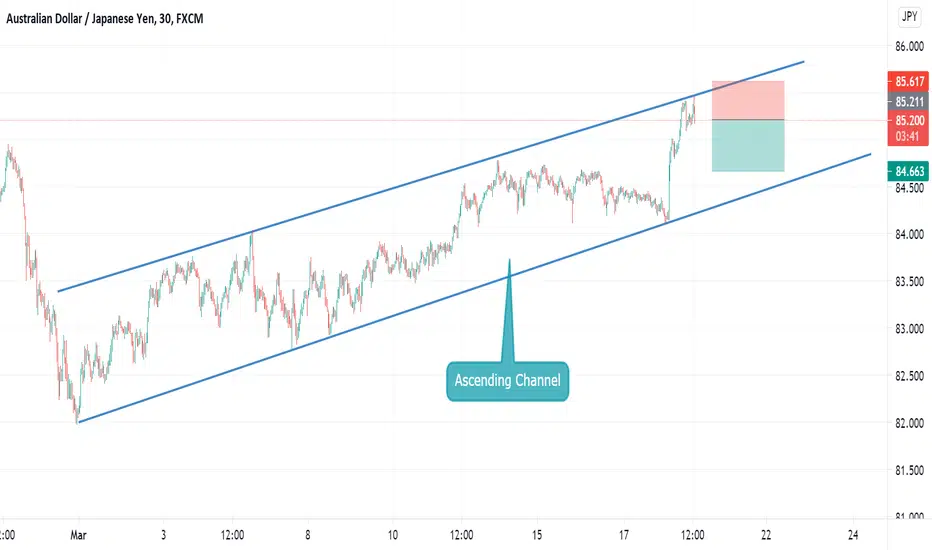
Task: Open the JPY currency selector
Action: tap(910, 16)
